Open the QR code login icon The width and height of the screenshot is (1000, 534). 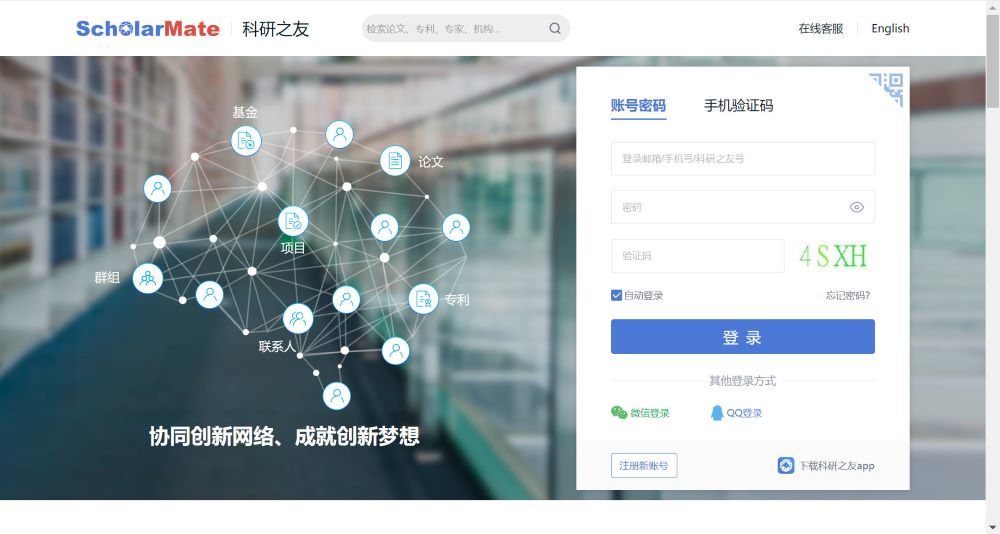click(887, 89)
